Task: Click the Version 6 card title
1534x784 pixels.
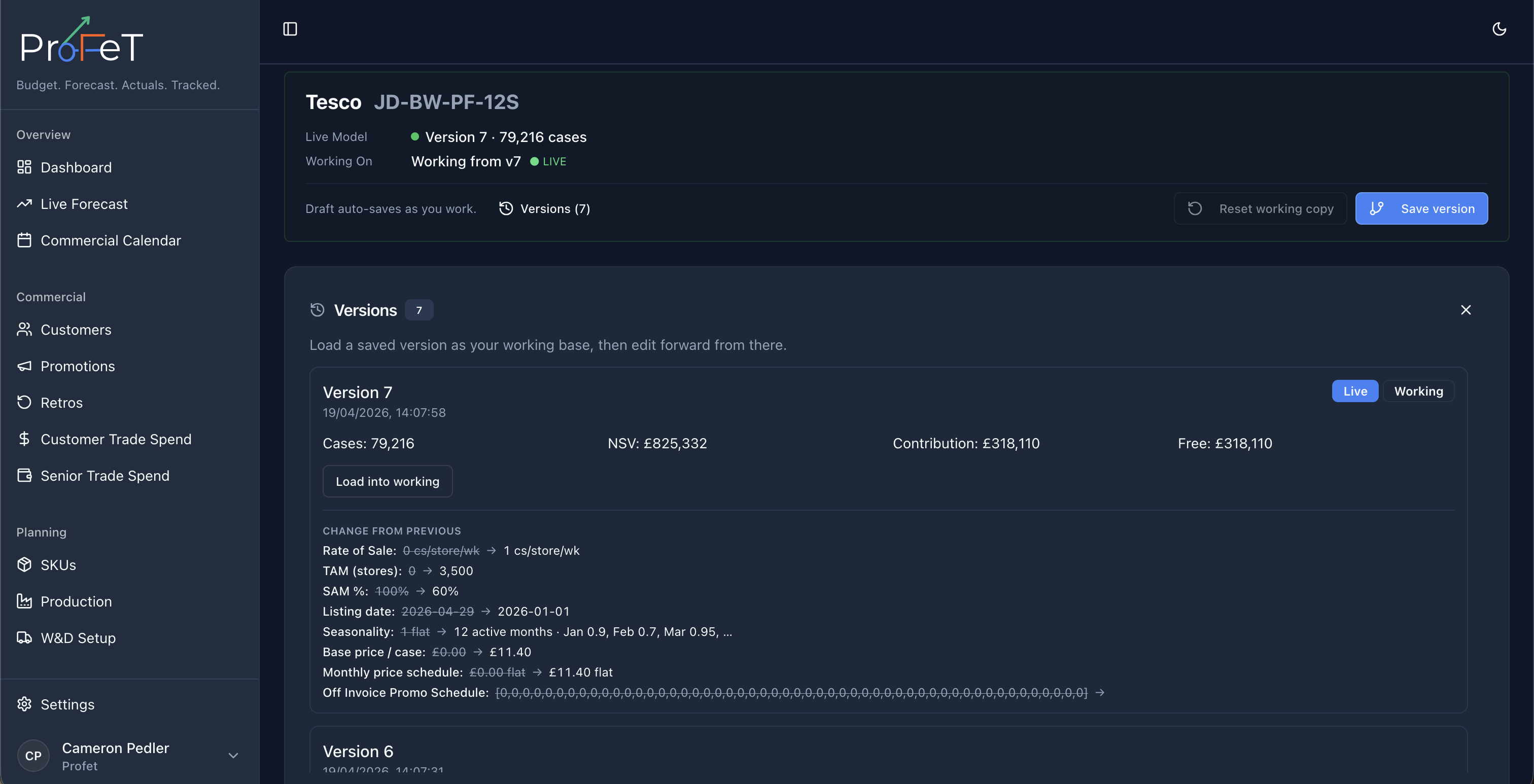Action: point(358,751)
